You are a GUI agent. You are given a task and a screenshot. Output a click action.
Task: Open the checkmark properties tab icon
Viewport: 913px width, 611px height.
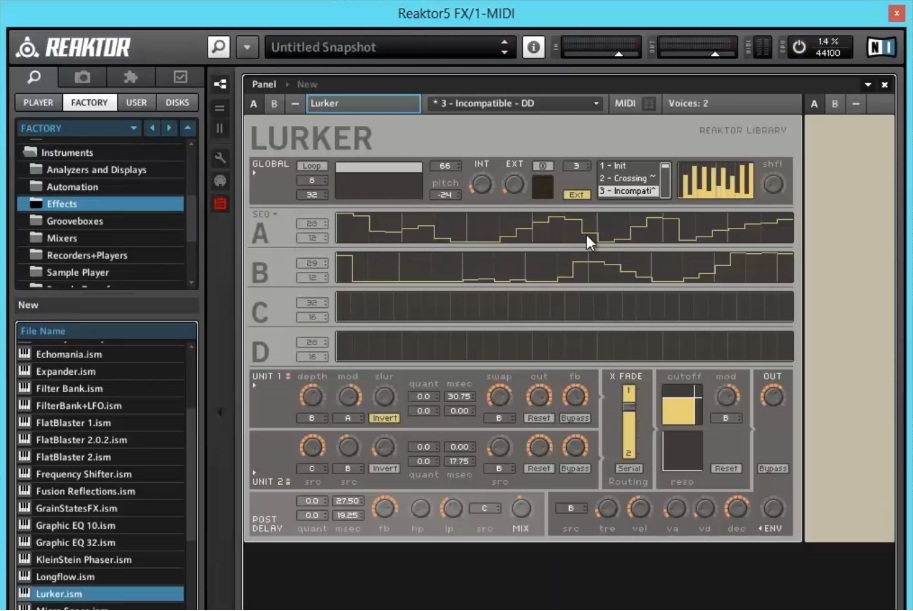(x=181, y=77)
